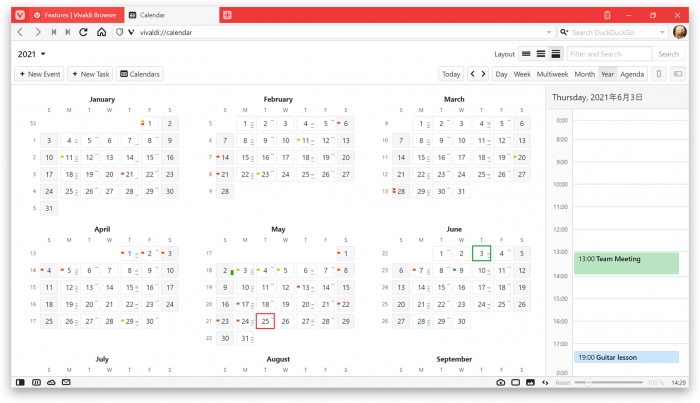Click the rewind history icon
700x403 pixels.
pyautogui.click(x=54, y=32)
